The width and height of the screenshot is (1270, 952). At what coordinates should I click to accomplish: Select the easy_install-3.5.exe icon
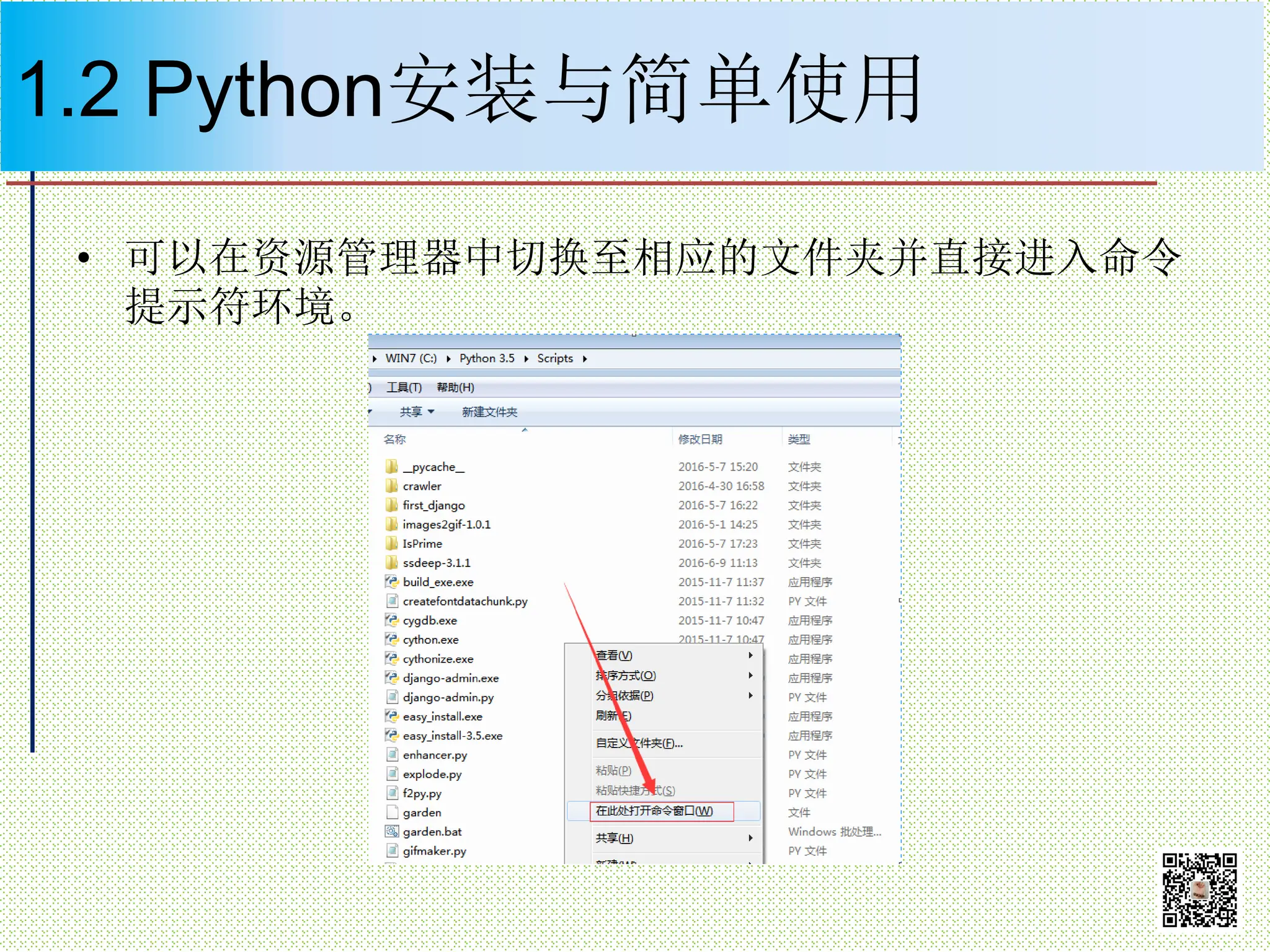pyautogui.click(x=391, y=736)
